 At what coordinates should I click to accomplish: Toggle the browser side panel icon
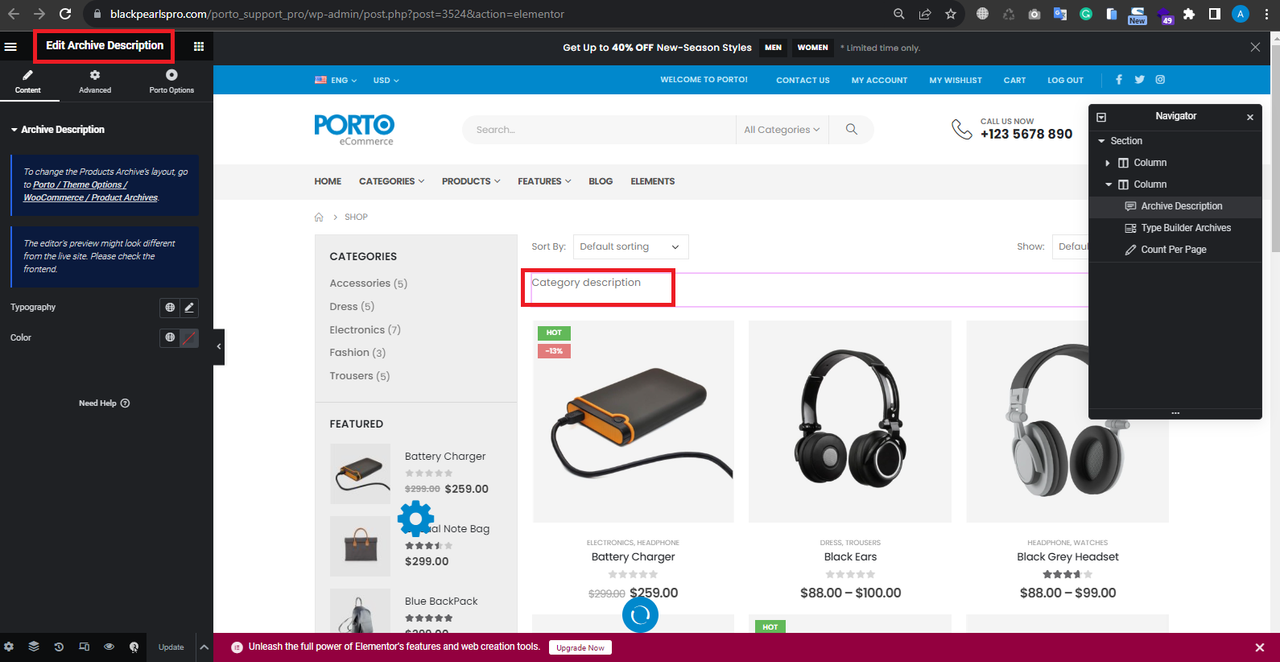click(x=1214, y=14)
